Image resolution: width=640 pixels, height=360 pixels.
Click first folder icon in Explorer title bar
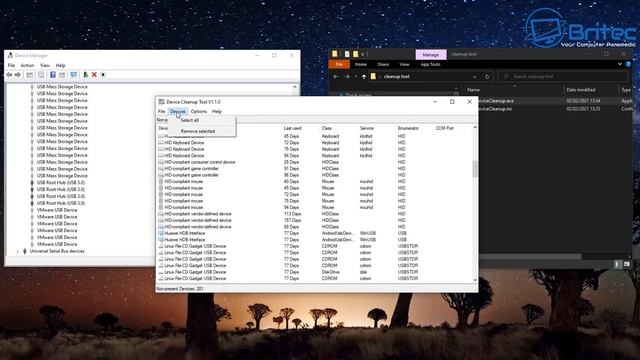[x=335, y=54]
